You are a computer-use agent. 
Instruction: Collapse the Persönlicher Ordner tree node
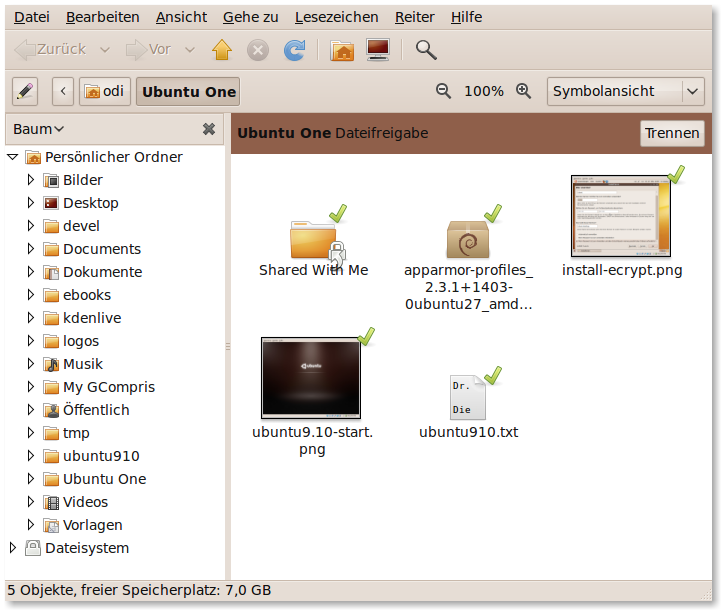click(x=13, y=157)
